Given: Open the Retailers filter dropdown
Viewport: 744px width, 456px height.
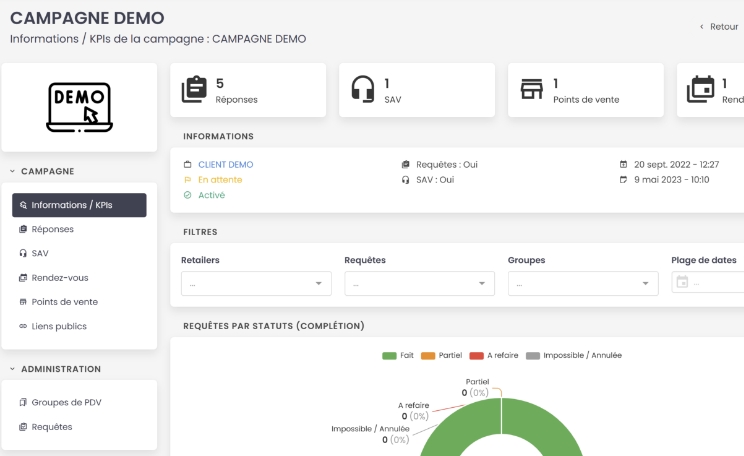Looking at the screenshot, I should [x=256, y=284].
